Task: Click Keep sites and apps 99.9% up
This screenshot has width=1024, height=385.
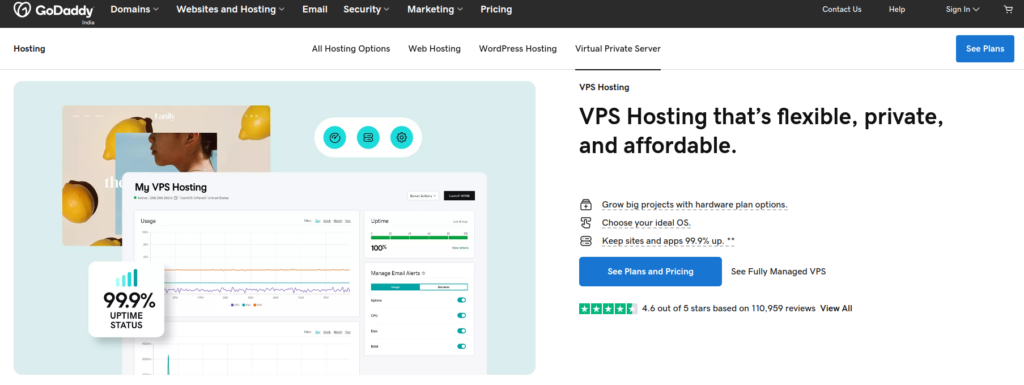Action: [668, 241]
